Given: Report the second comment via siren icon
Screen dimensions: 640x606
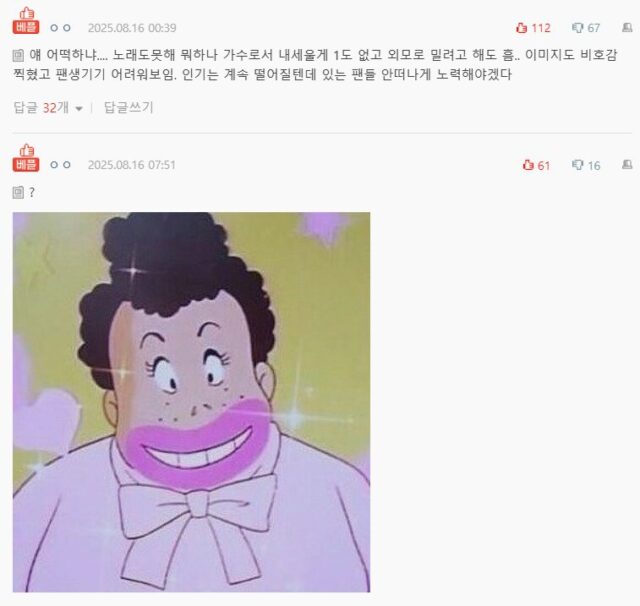Looking at the screenshot, I should coord(627,164).
